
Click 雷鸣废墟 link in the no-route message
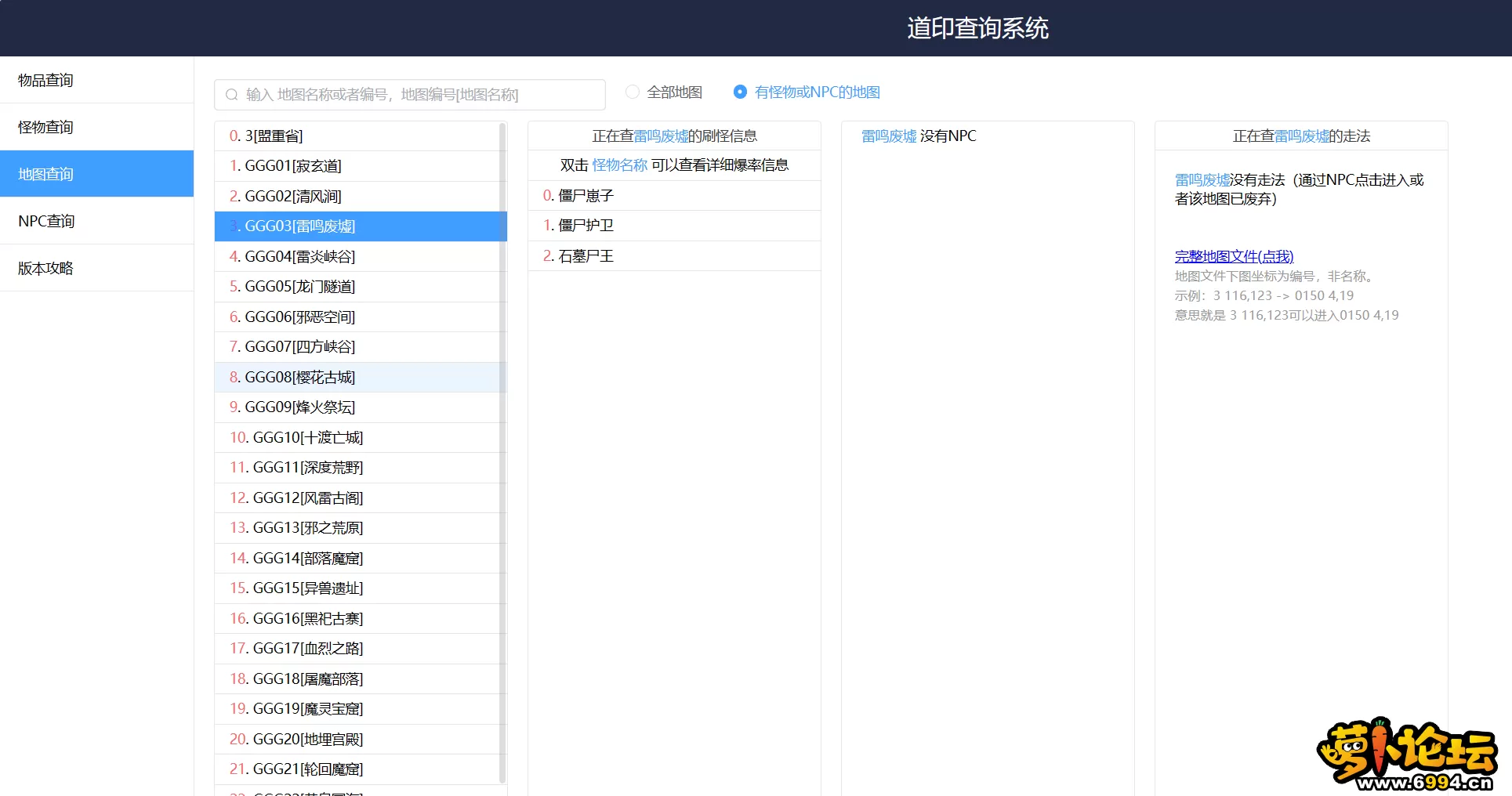click(x=1202, y=180)
